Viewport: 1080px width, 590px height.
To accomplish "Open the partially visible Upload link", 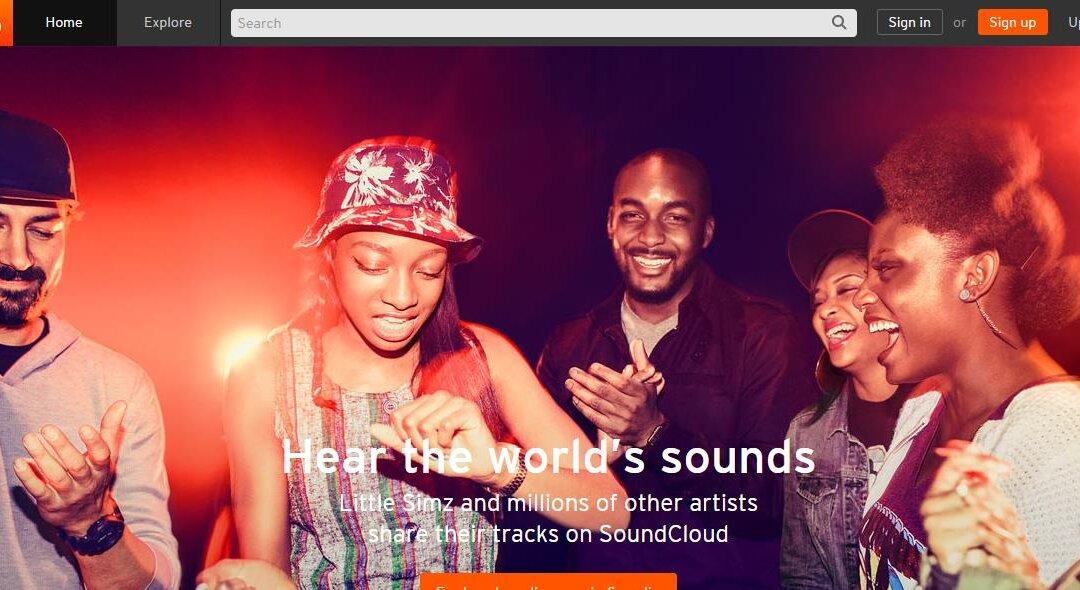I will (1073, 22).
